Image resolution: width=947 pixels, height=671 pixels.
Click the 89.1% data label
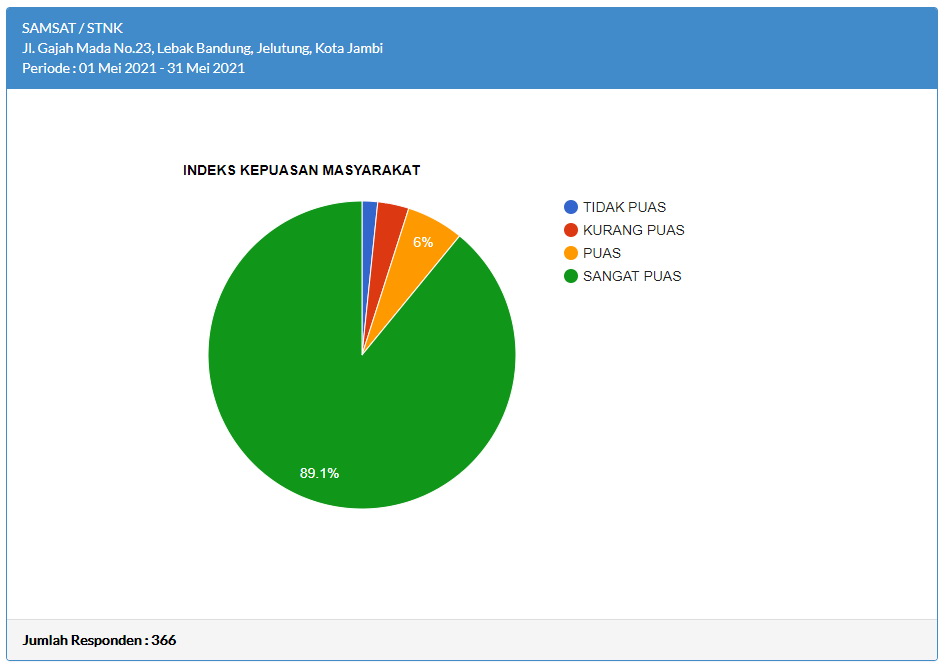319,473
